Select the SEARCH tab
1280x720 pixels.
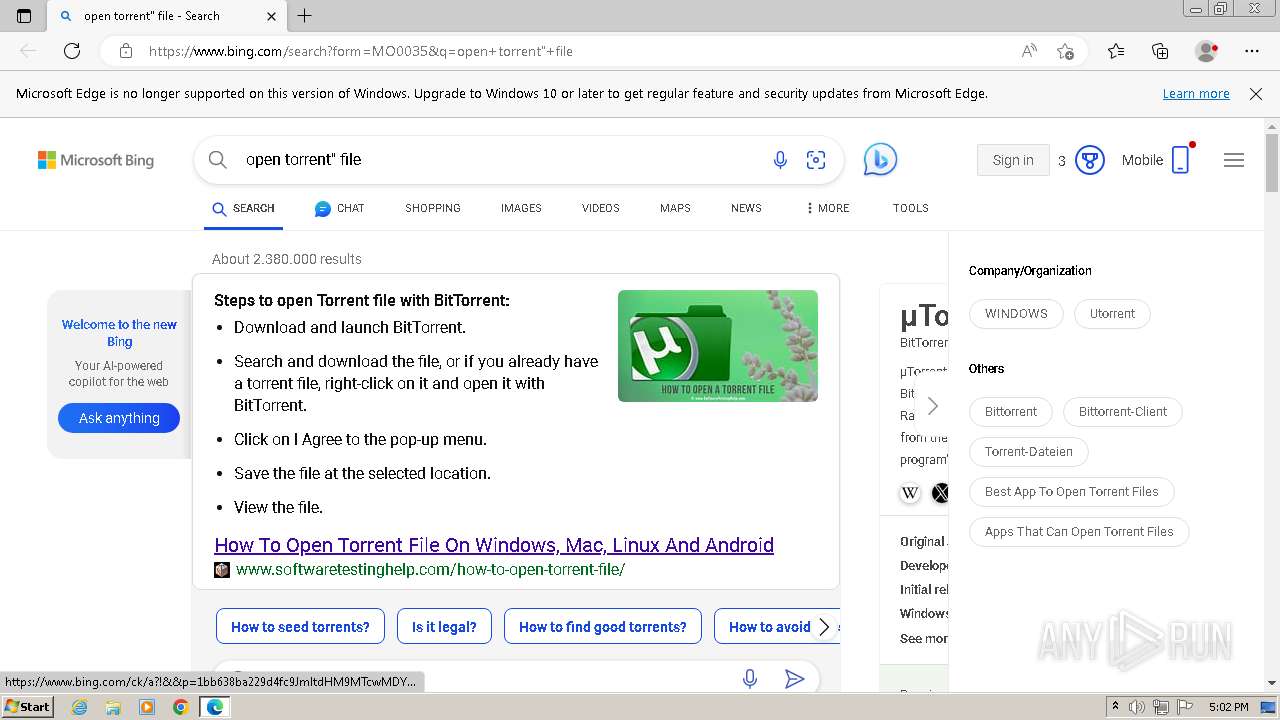click(x=243, y=208)
